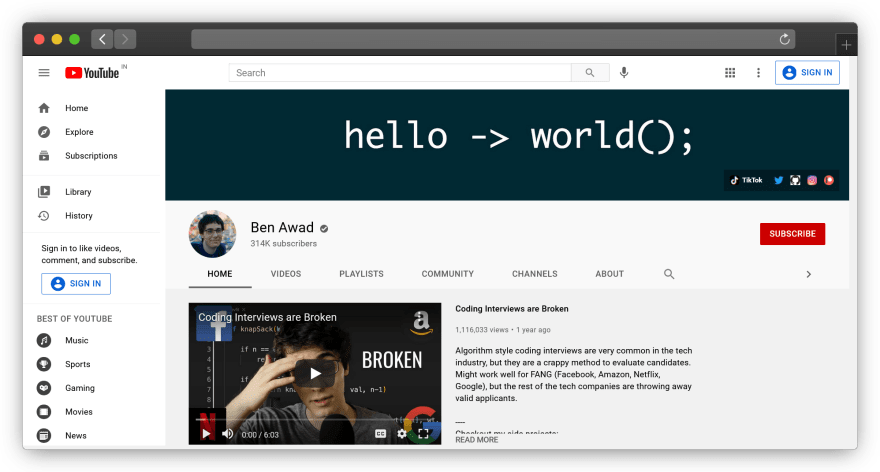This screenshot has width=880, height=472.
Task: Click the video progress bar
Action: [315, 420]
